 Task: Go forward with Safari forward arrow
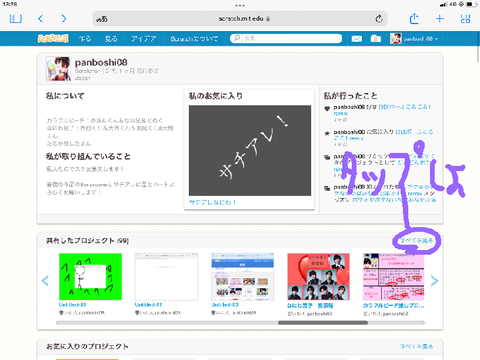click(x=64, y=19)
